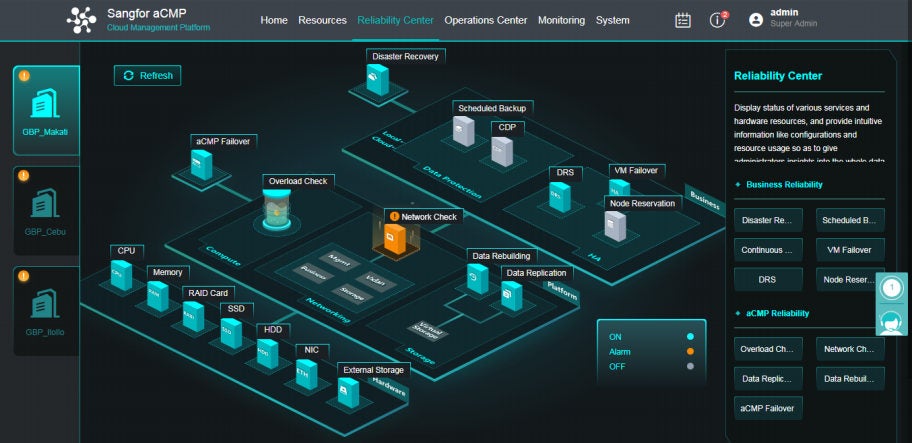This screenshot has width=913, height=443.
Task: Click the Network Ch... button in side panel
Action: point(850,349)
